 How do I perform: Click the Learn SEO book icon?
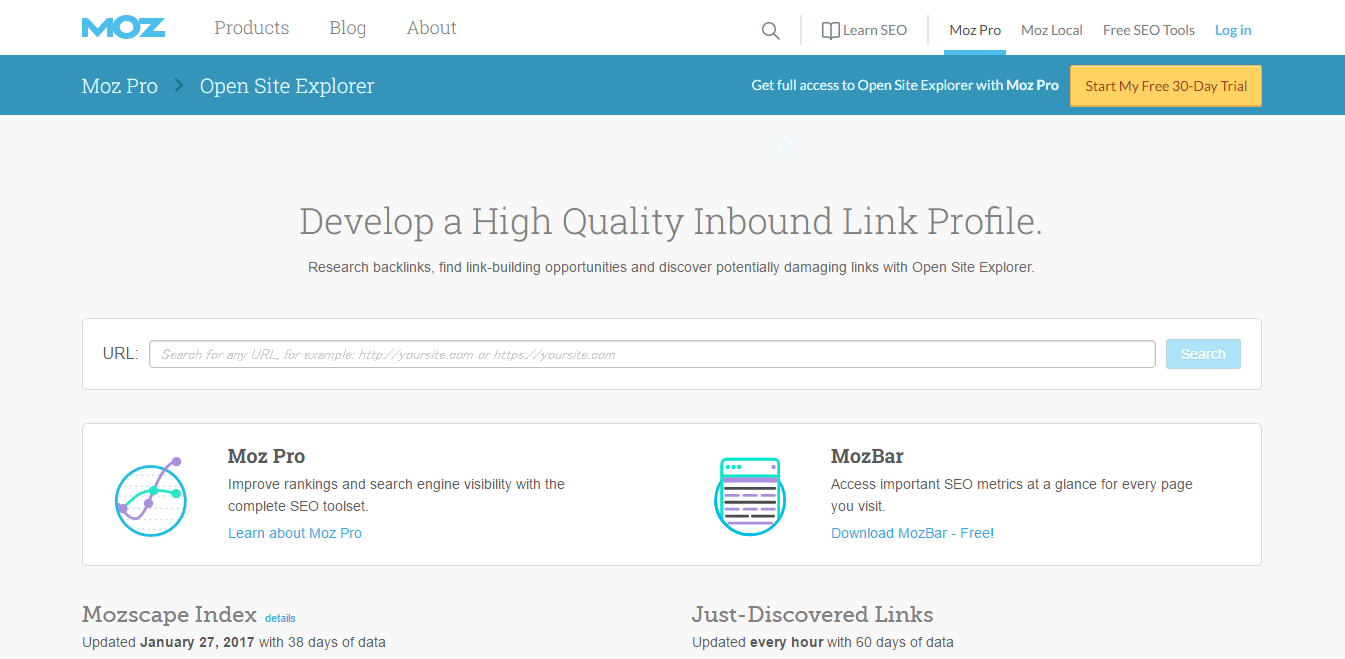(830, 31)
